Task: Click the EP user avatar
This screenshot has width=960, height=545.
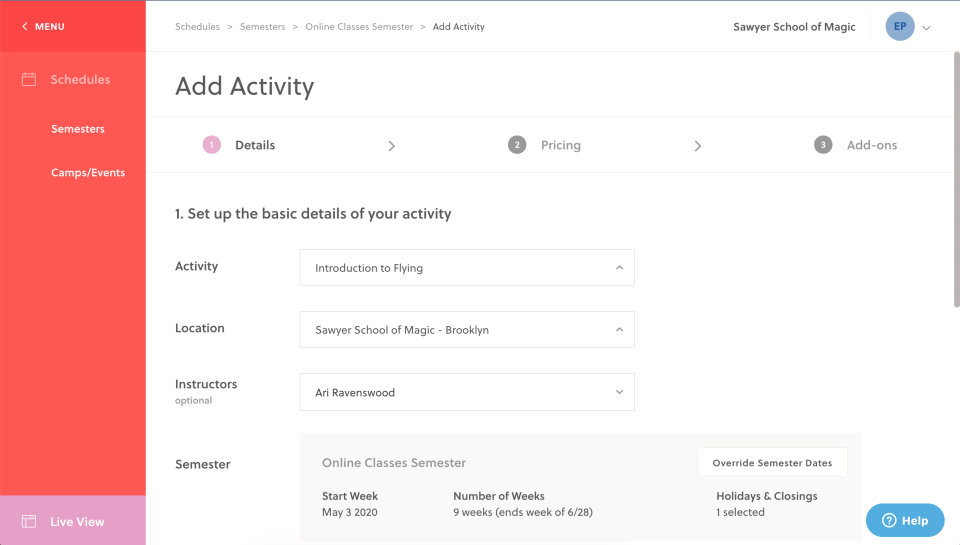Action: pyautogui.click(x=899, y=27)
